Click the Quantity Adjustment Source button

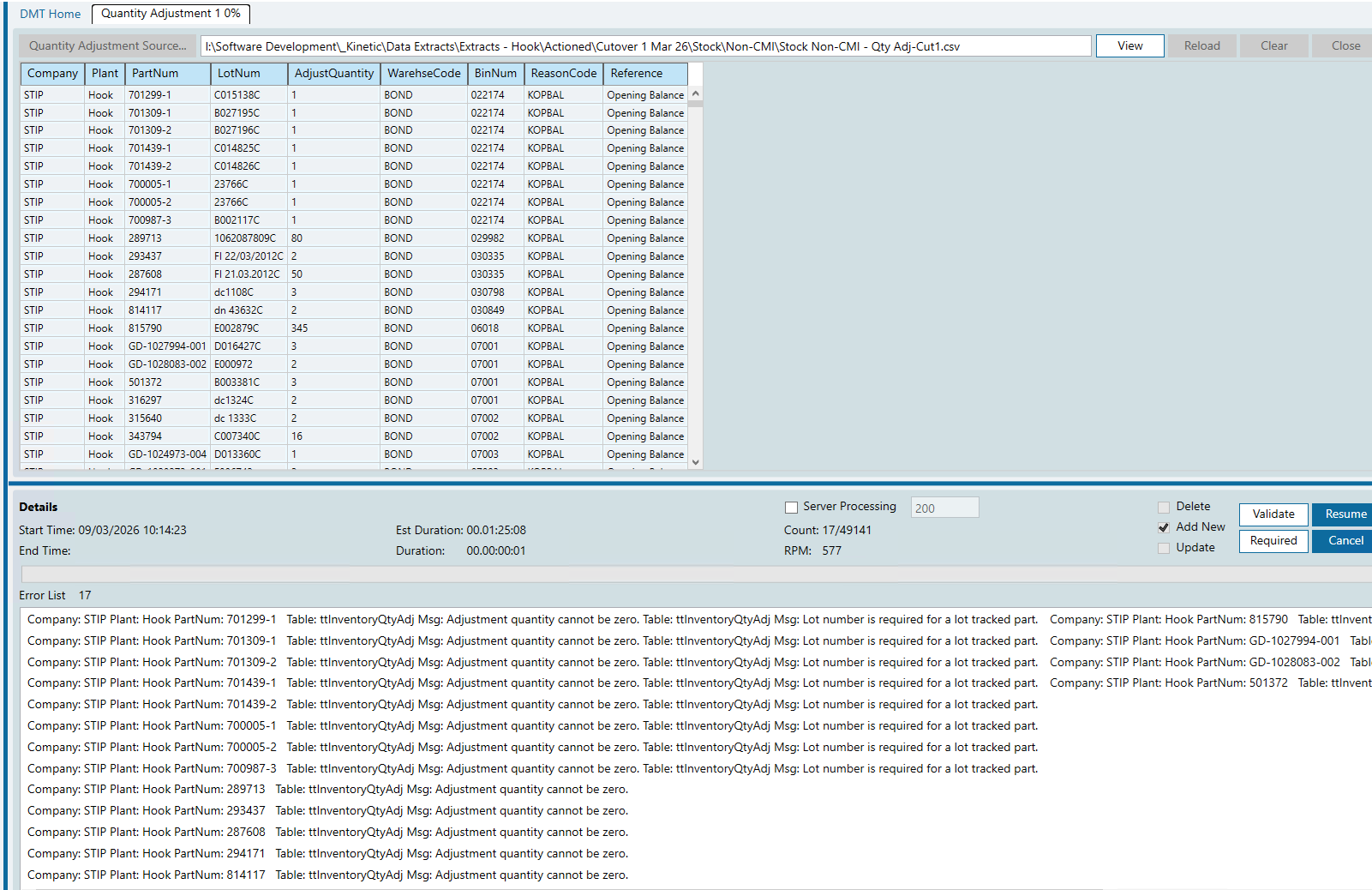tap(107, 46)
